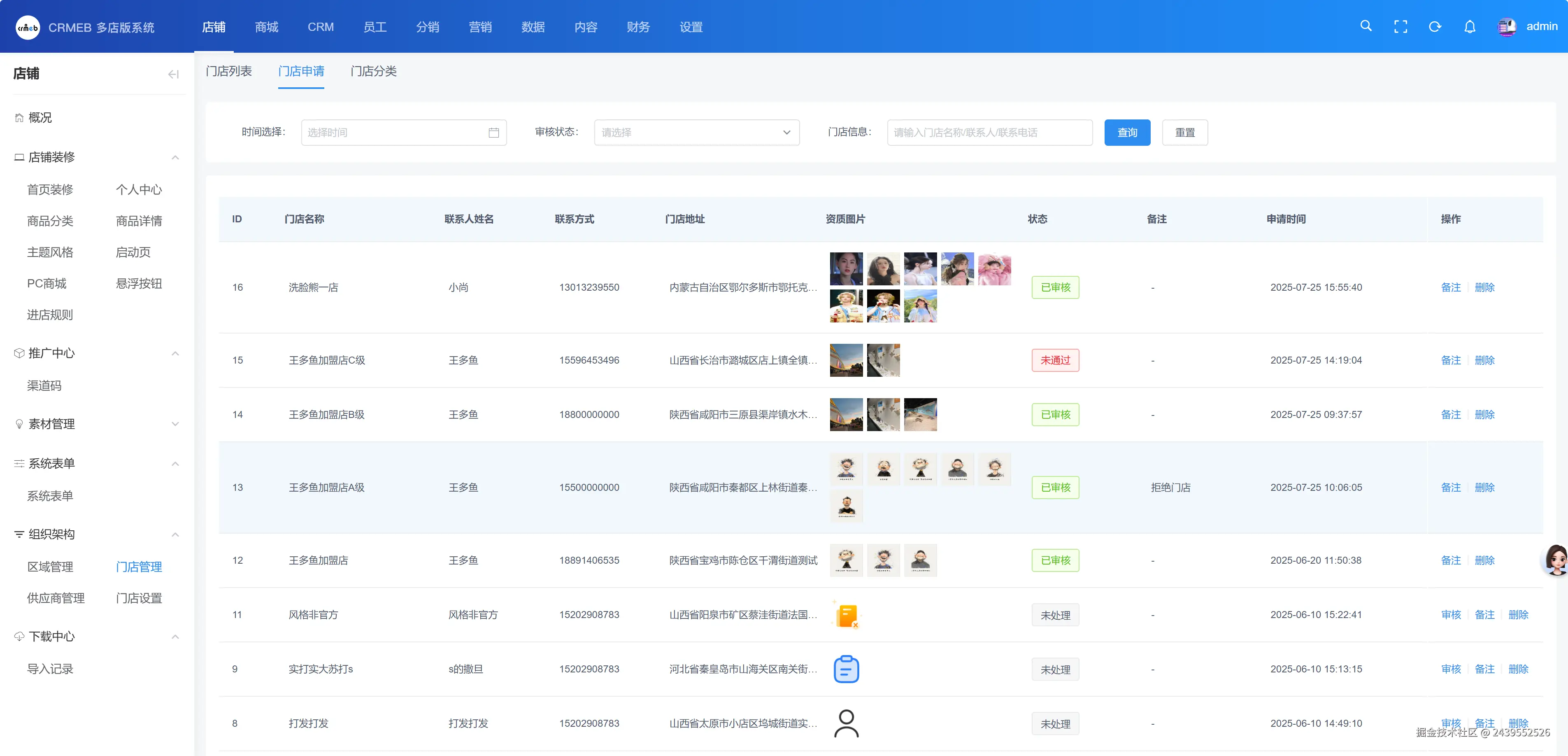Click the 查询 button
The image size is (1568, 756).
coord(1127,133)
